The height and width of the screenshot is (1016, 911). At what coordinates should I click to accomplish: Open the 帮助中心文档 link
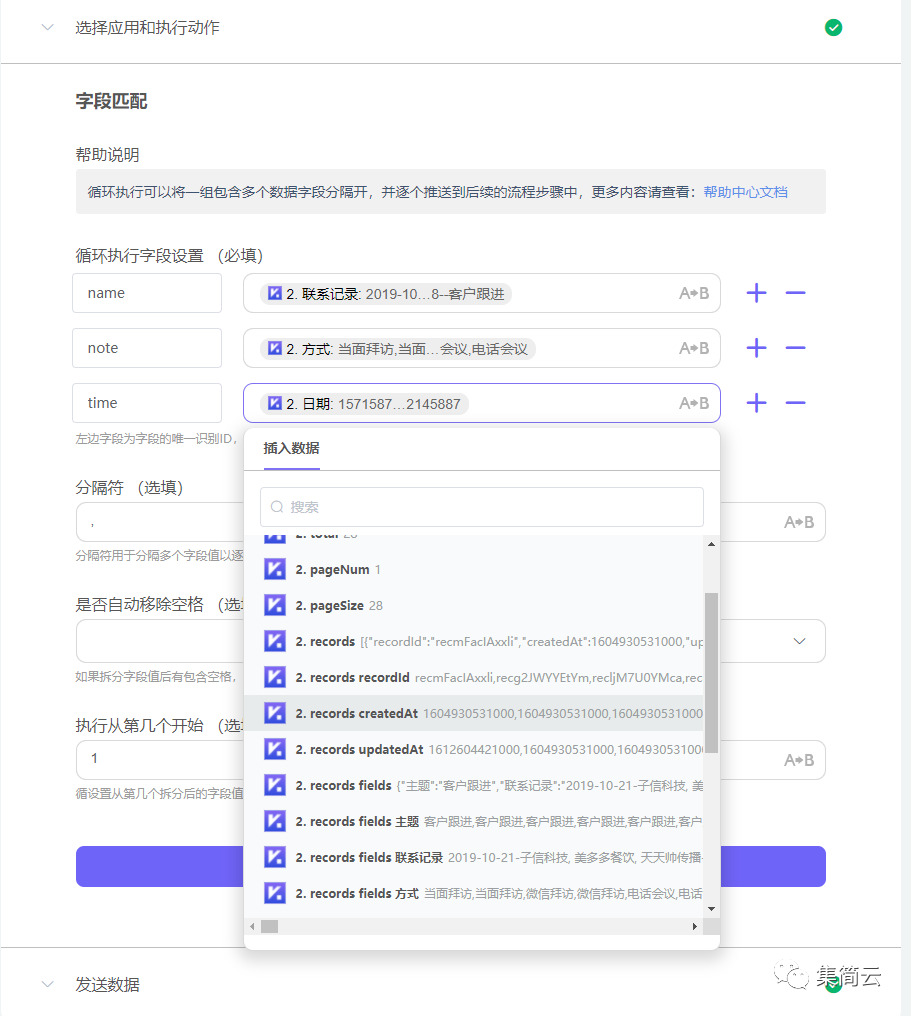point(745,192)
